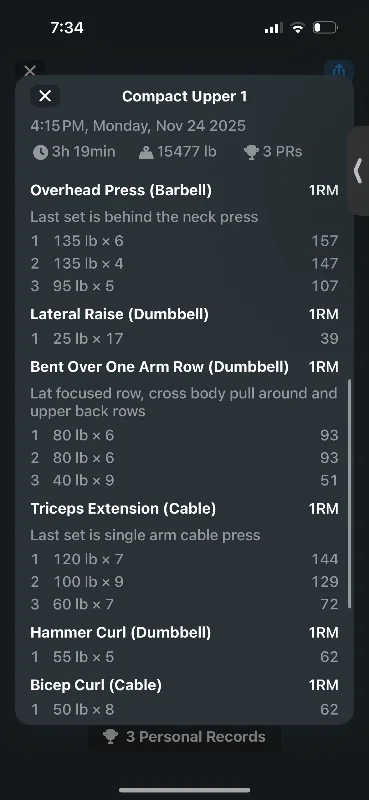
Task: Tap the dimmed X icon behind the popup
Action: (30, 70)
